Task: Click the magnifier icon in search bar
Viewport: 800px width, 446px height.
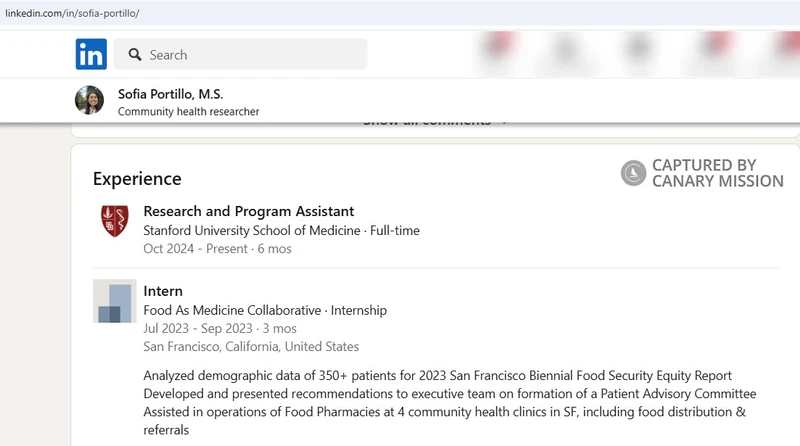Action: click(x=135, y=55)
